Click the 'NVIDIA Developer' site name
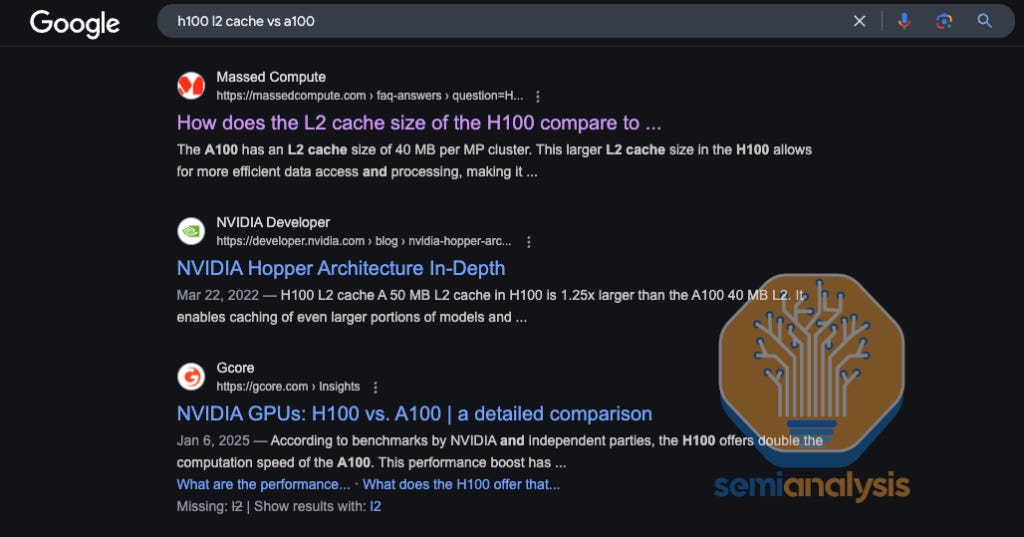The width and height of the screenshot is (1024, 537). 273,223
